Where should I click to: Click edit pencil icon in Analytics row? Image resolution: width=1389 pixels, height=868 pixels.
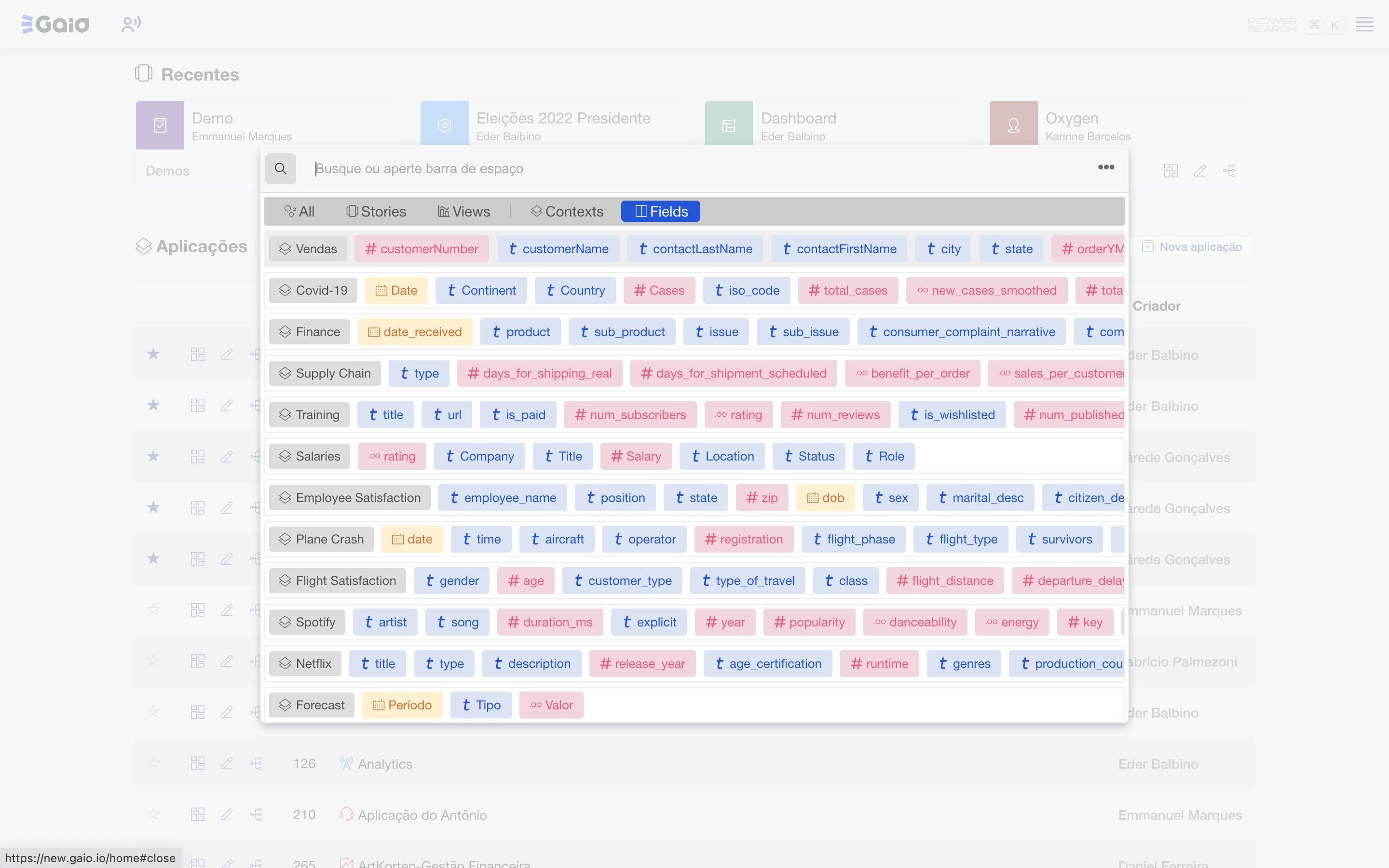[227, 763]
